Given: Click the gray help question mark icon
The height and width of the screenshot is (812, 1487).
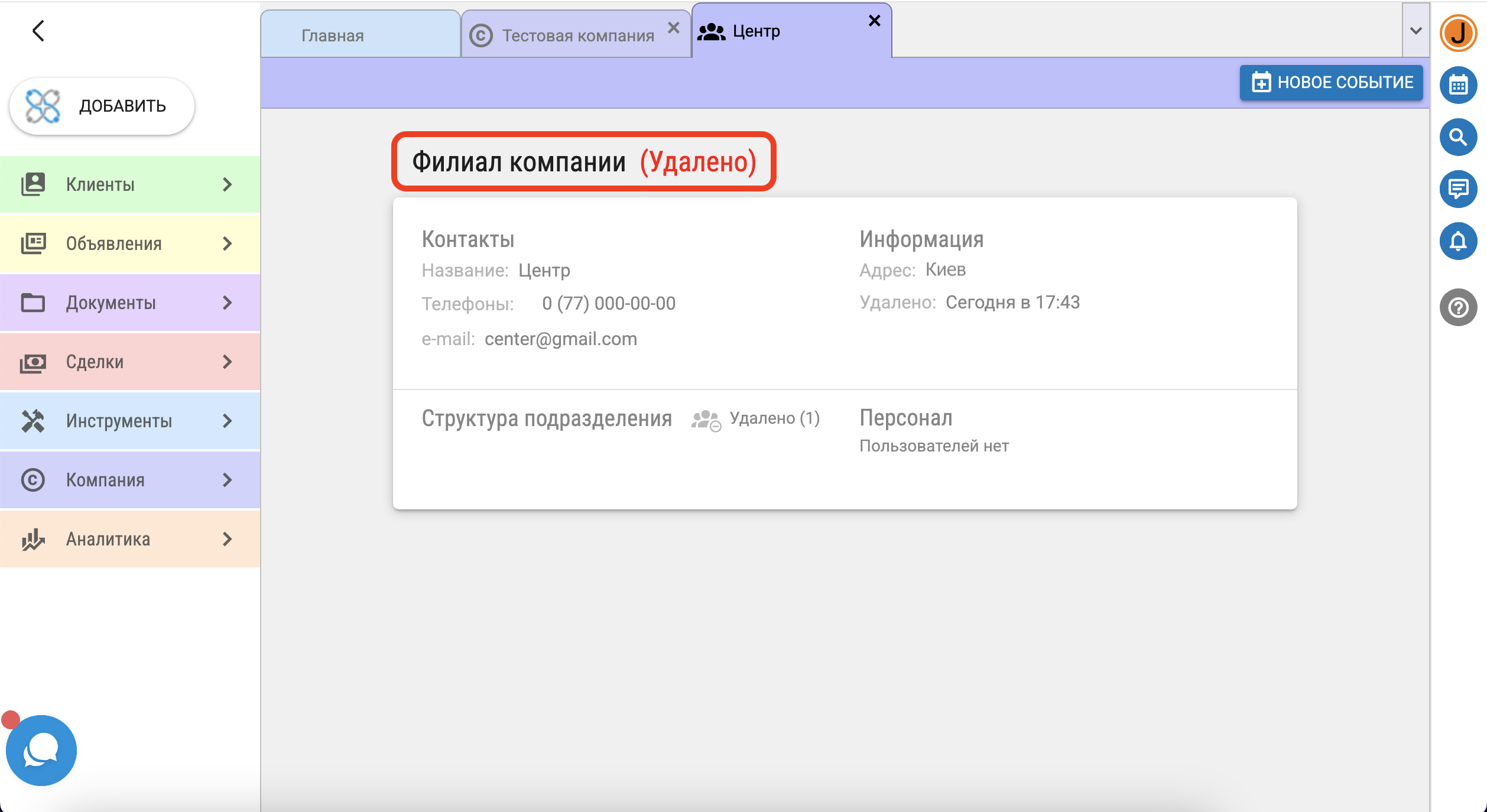Looking at the screenshot, I should pos(1458,307).
